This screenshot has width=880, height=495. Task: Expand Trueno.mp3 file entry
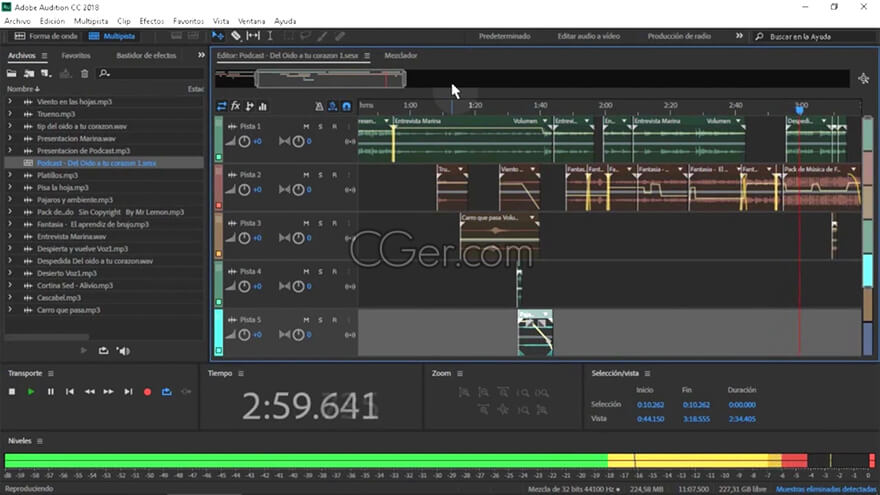click(x=10, y=114)
